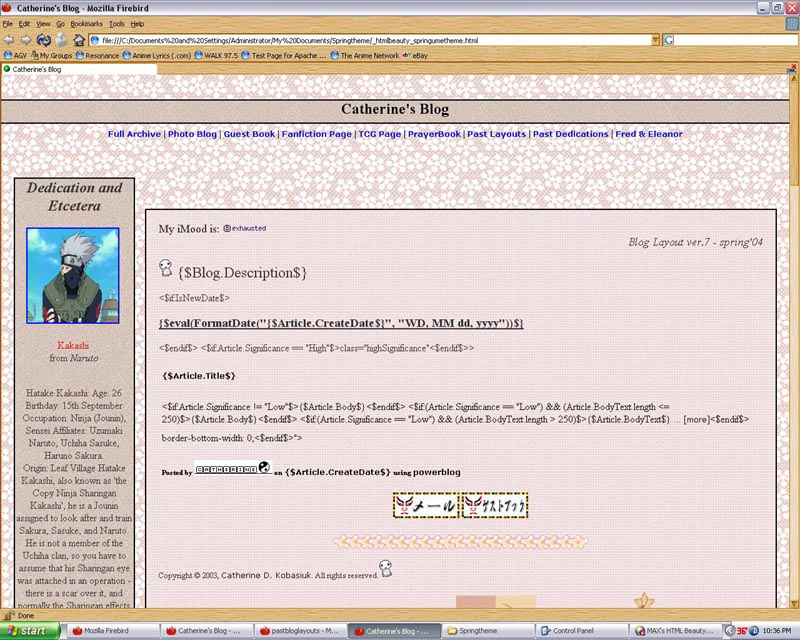This screenshot has height=640, width=800.
Task: Reload the current page
Action: 43,40
